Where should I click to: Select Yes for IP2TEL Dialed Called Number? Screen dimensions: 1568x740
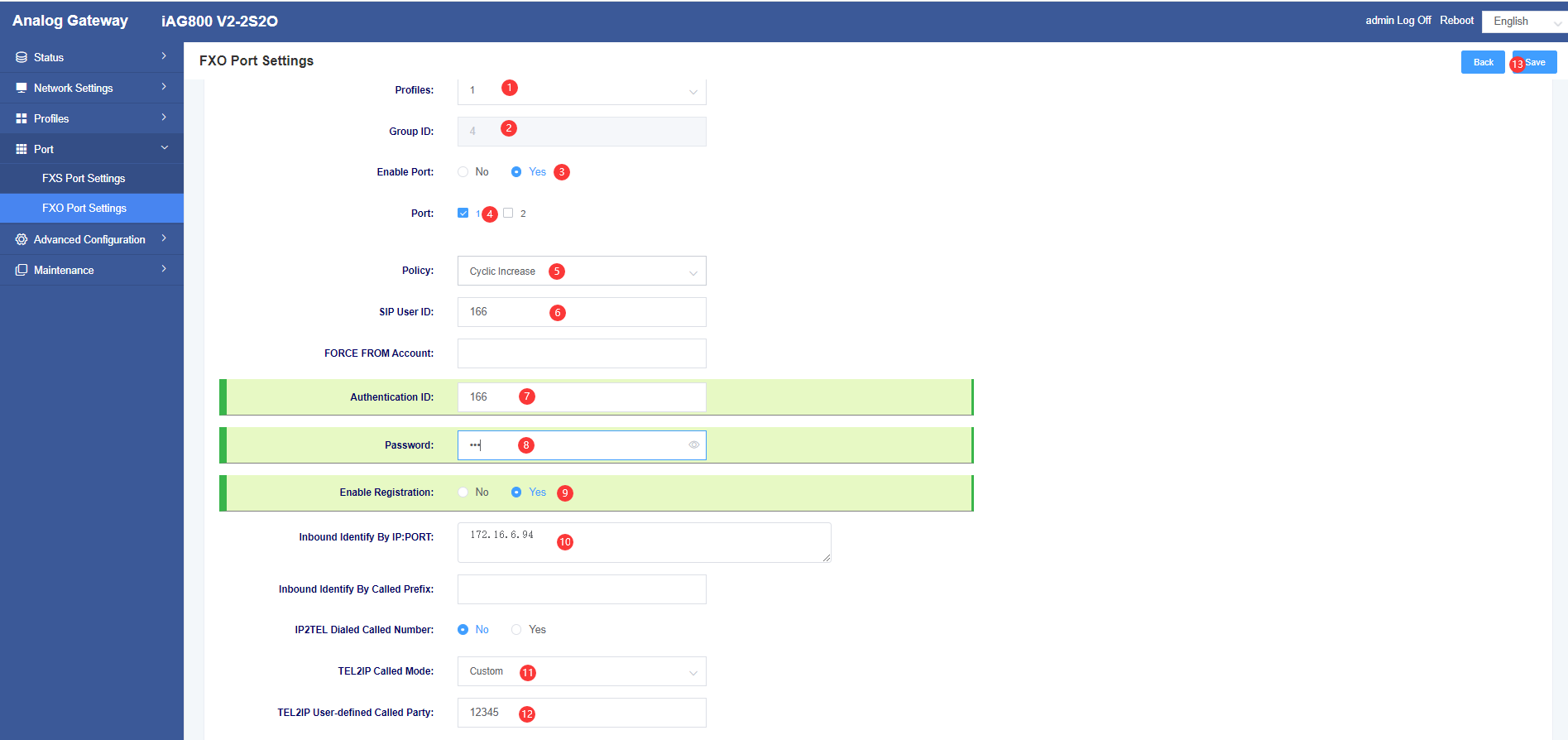tap(516, 630)
